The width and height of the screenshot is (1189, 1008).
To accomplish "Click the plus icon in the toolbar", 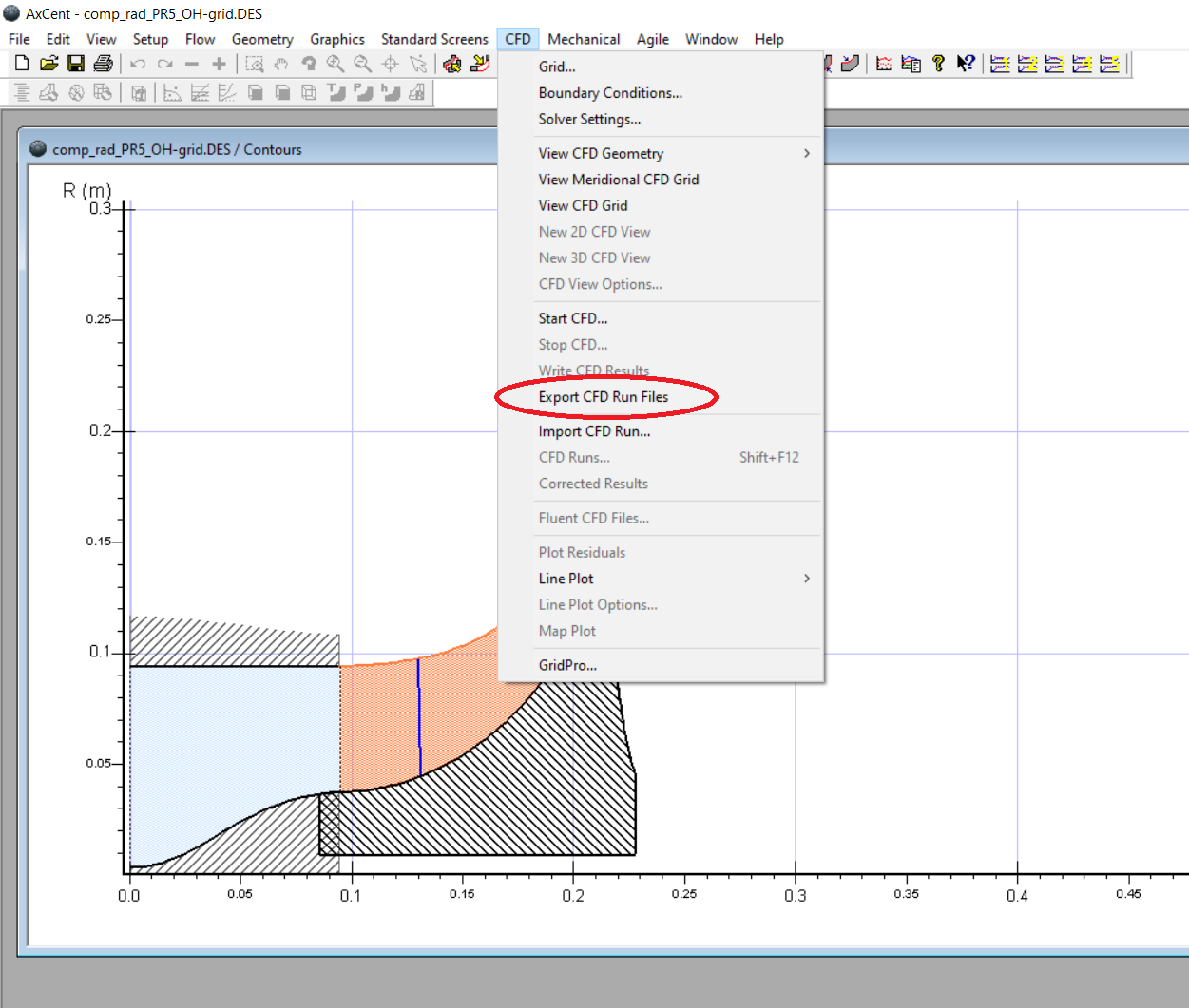I will click(220, 64).
